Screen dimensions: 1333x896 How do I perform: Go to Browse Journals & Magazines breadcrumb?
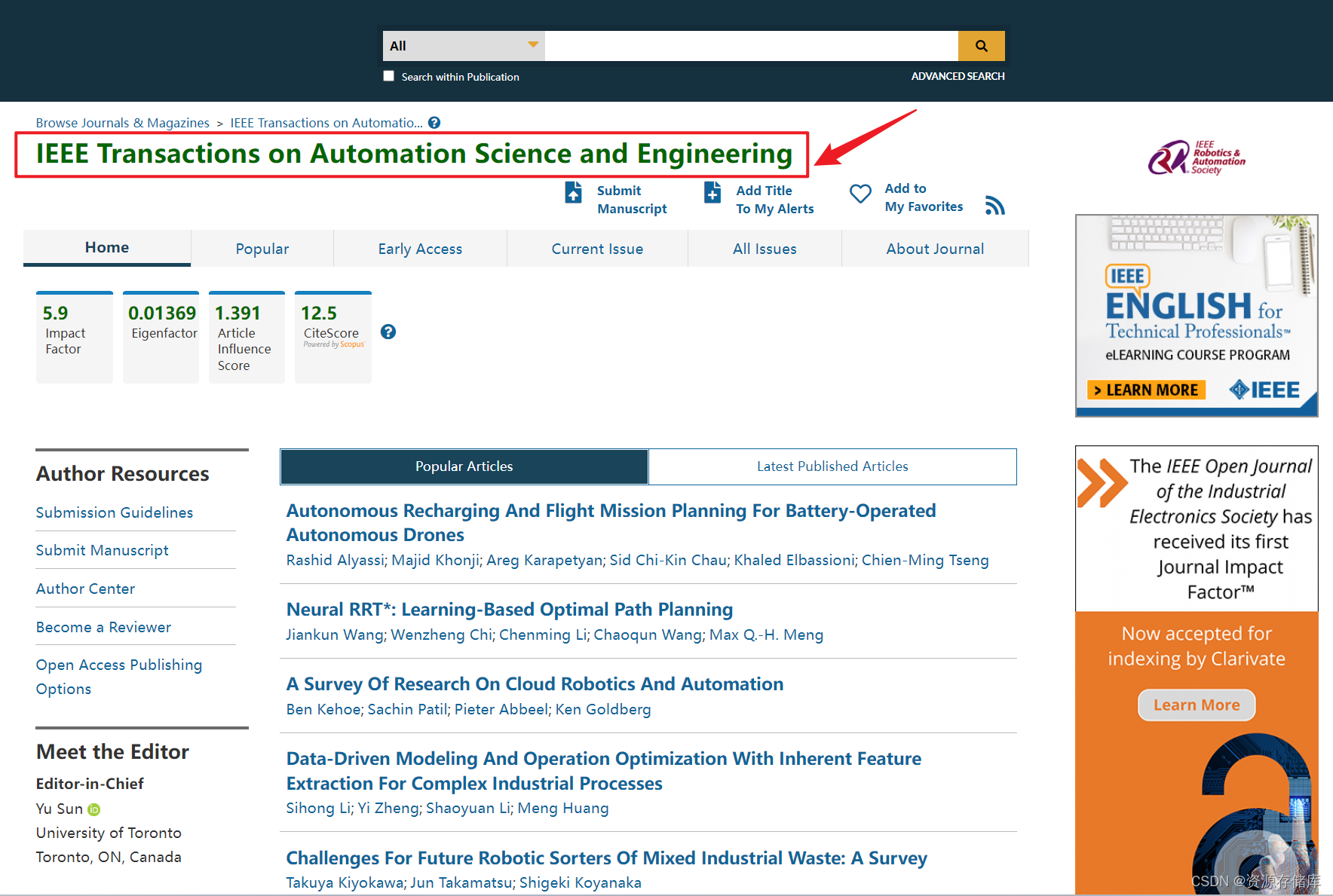[123, 123]
